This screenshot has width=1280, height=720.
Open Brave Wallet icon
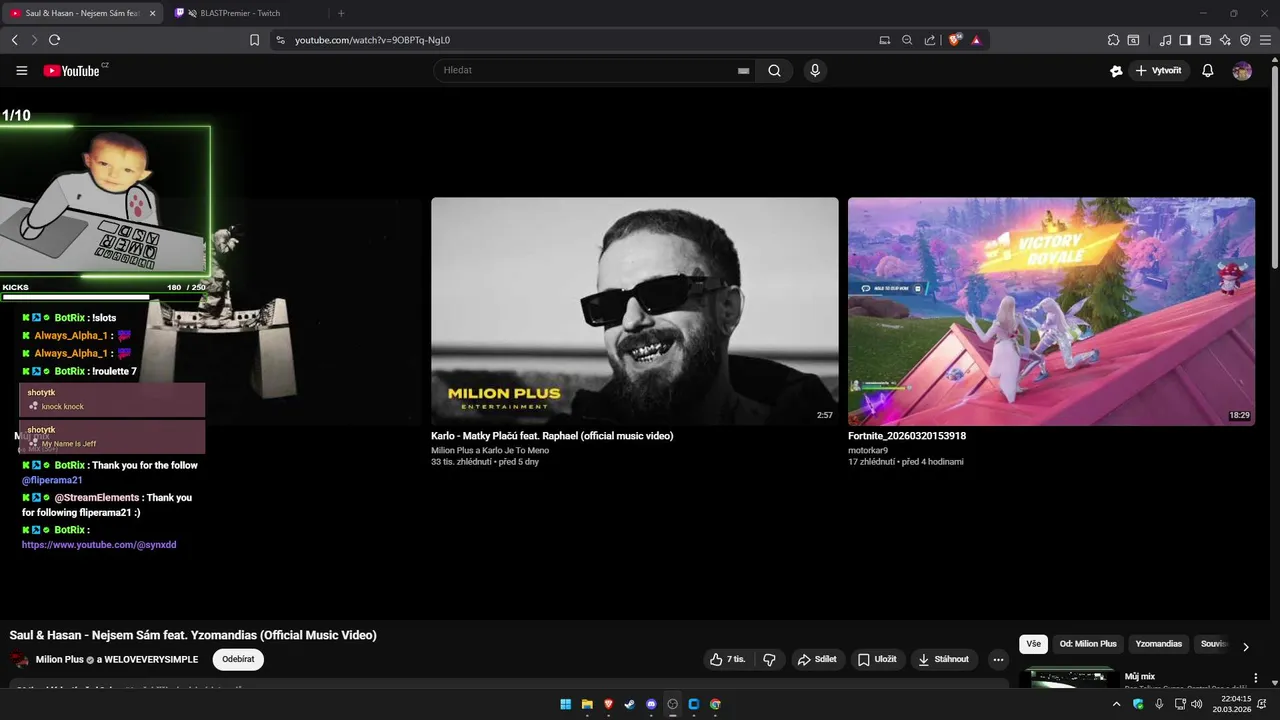tap(1205, 40)
